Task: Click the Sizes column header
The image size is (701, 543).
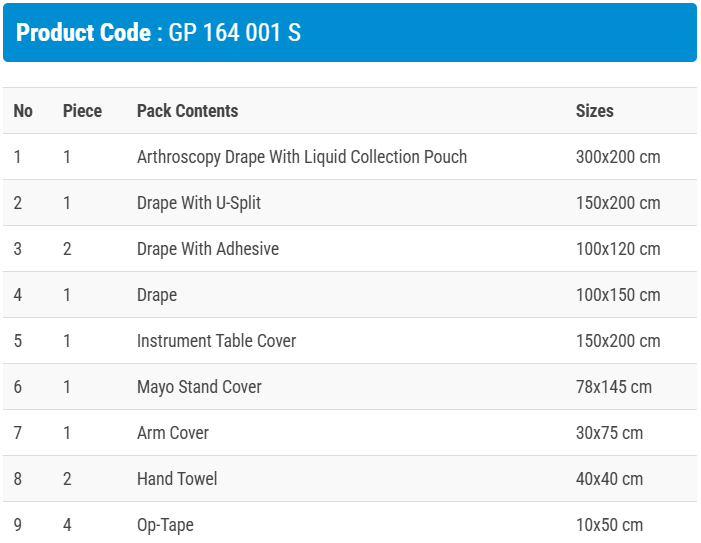Action: tap(594, 111)
